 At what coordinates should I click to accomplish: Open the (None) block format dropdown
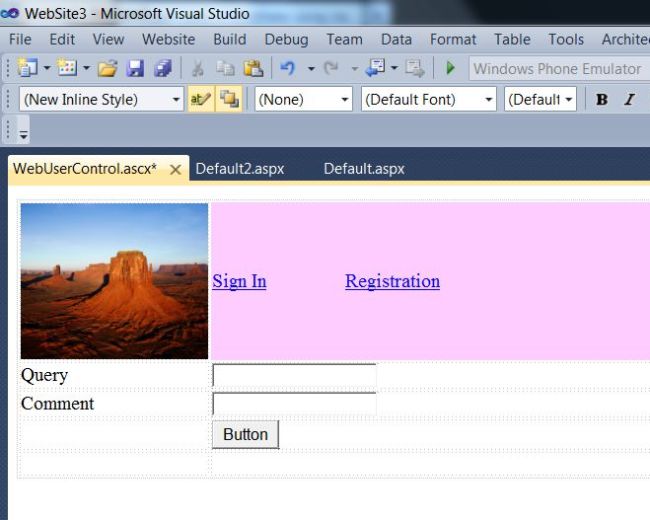point(303,99)
